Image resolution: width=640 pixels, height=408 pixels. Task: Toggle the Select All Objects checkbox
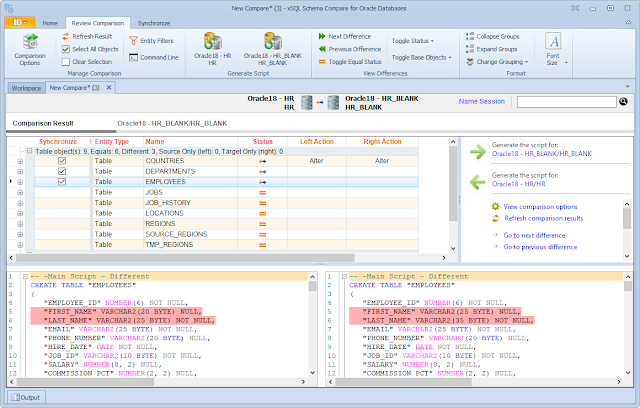(x=65, y=48)
